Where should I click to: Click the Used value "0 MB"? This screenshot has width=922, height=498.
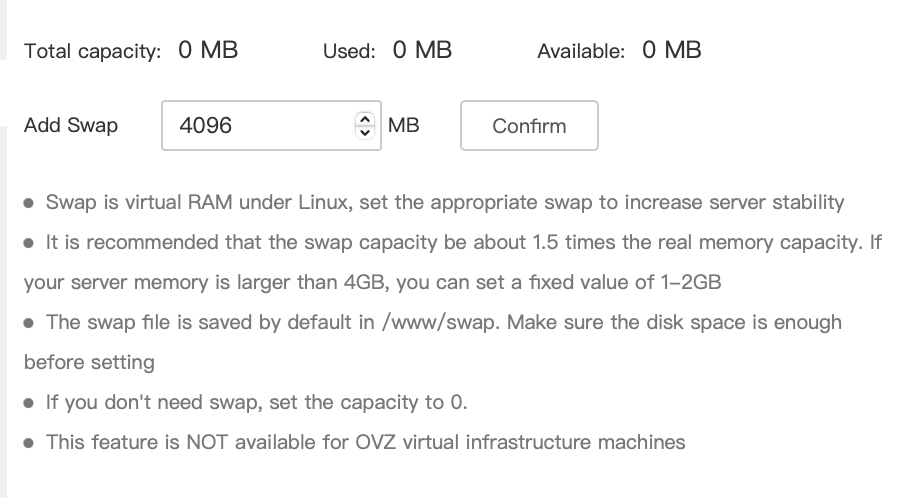coord(422,50)
